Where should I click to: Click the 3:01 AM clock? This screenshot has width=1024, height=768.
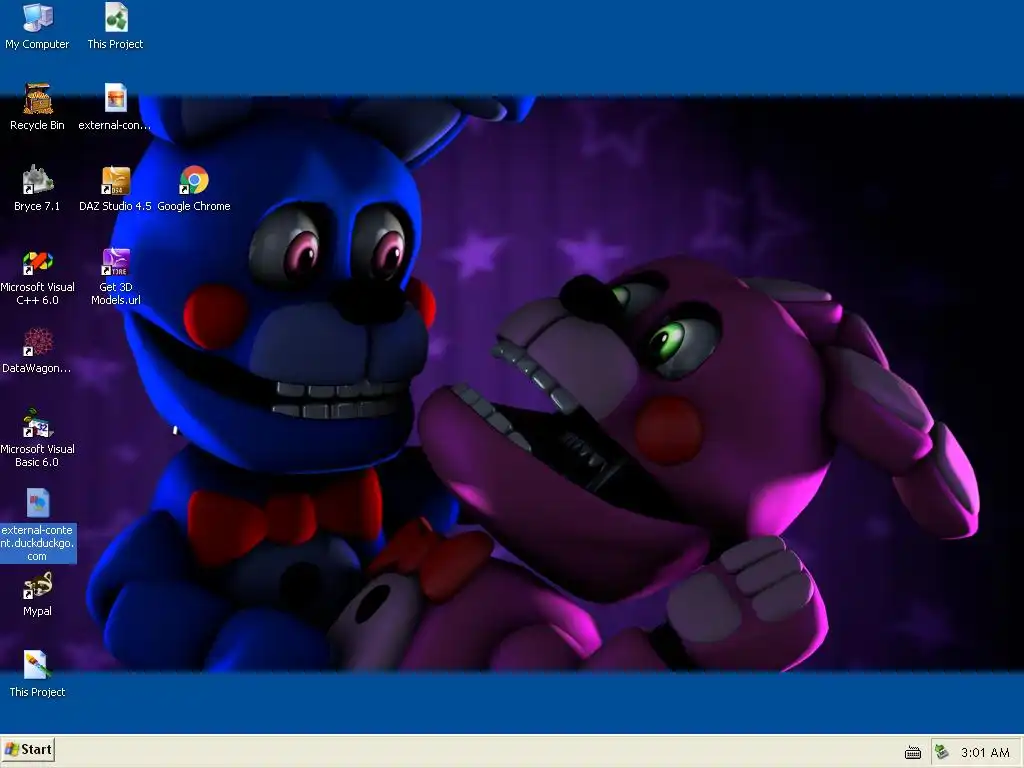tap(985, 752)
